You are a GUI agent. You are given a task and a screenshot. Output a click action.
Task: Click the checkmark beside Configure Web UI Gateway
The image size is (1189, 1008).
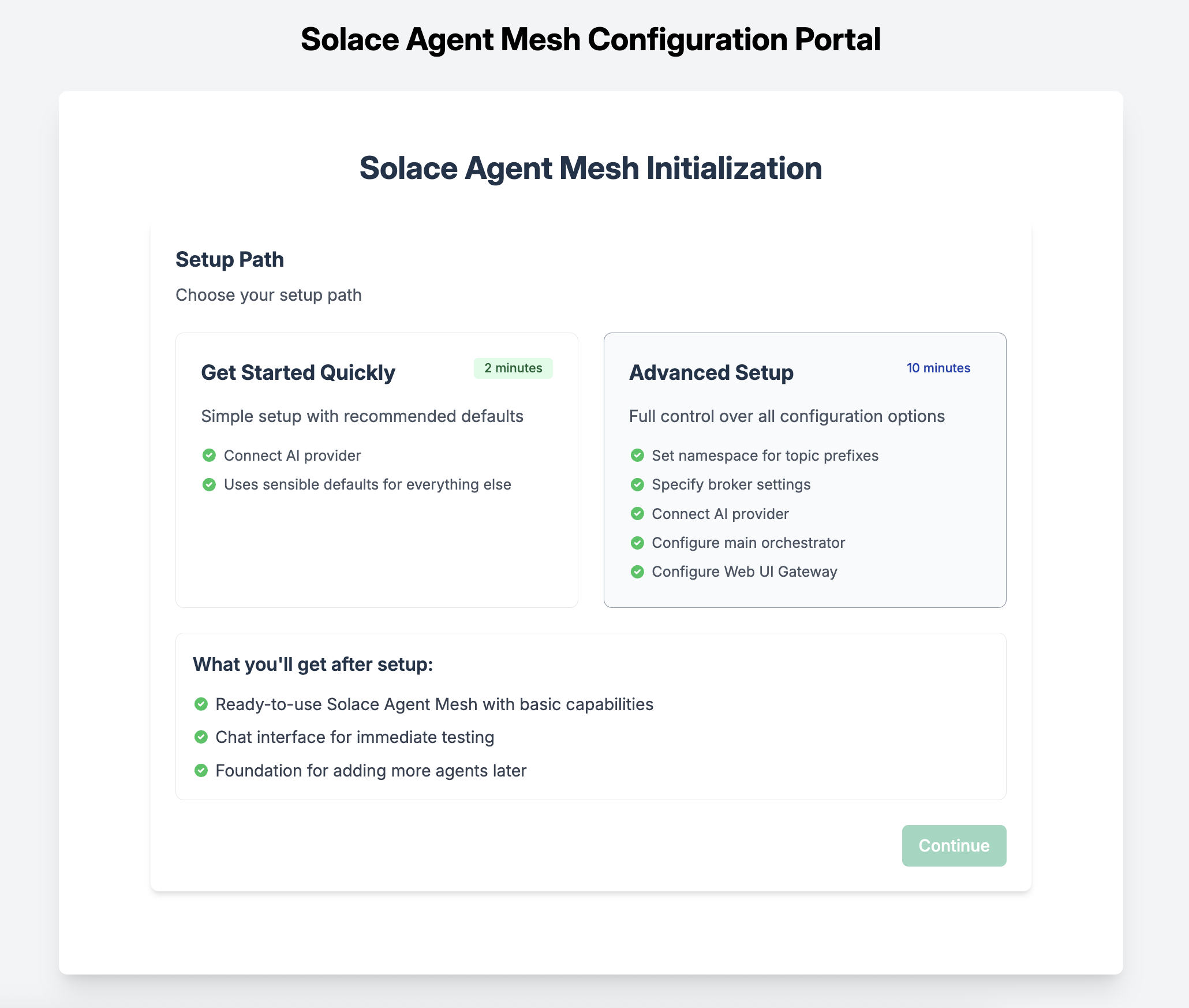637,572
